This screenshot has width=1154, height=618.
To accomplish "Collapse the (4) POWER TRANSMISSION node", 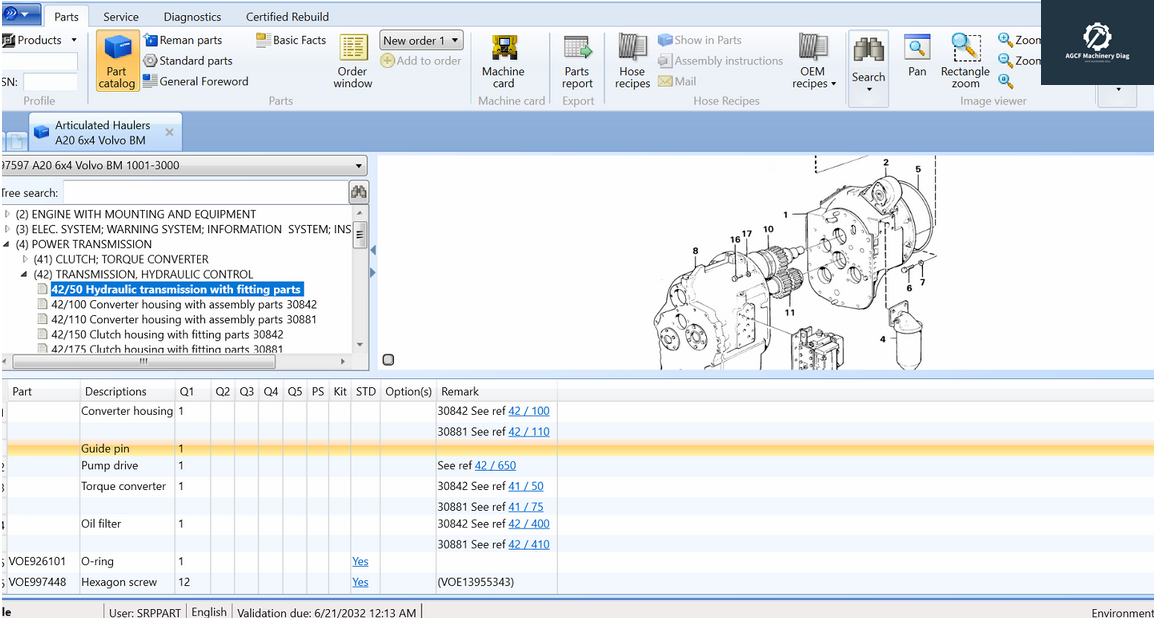I will click(8, 244).
